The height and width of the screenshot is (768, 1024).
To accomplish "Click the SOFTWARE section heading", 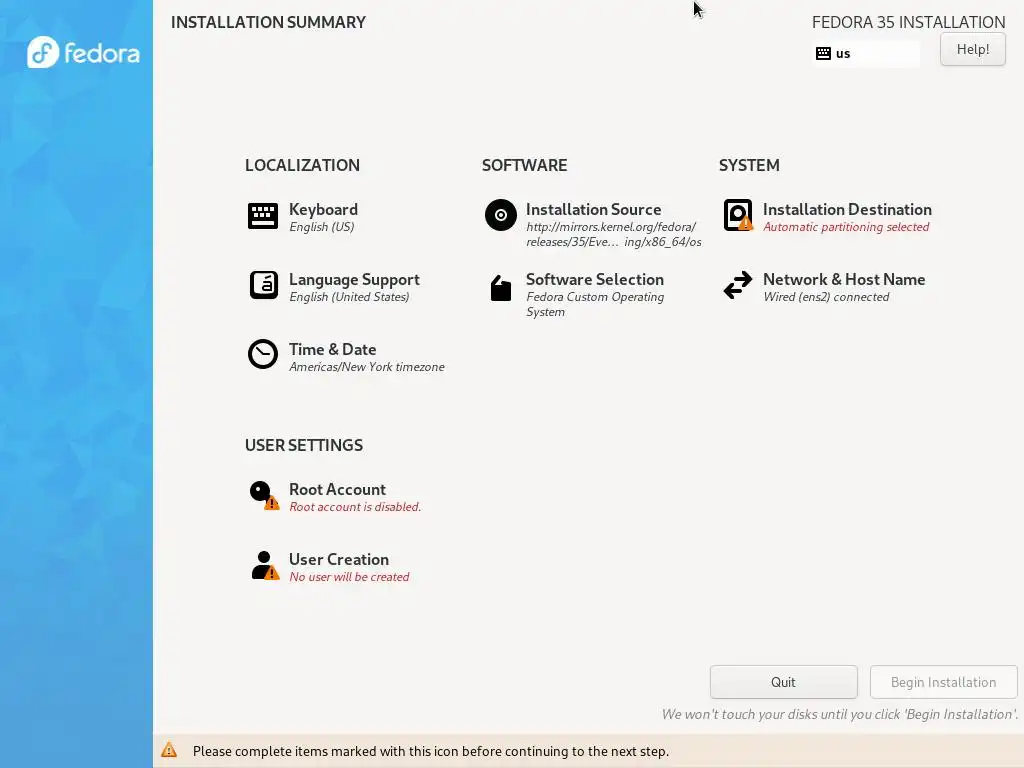I will (524, 165).
